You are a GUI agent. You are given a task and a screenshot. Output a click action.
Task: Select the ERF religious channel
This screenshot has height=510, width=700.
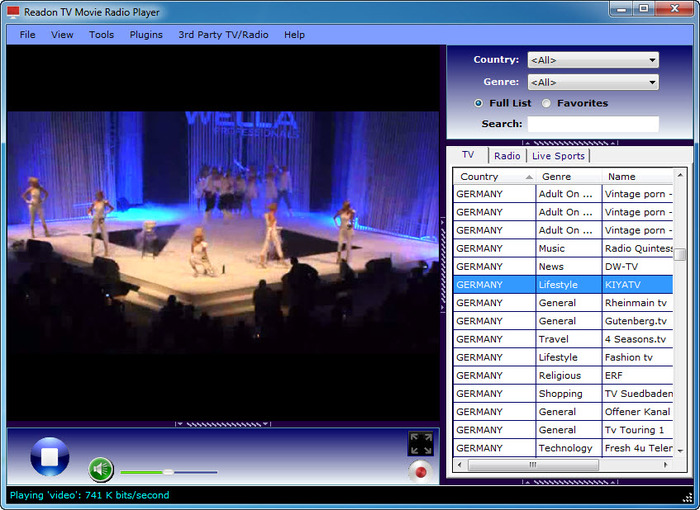click(x=563, y=375)
